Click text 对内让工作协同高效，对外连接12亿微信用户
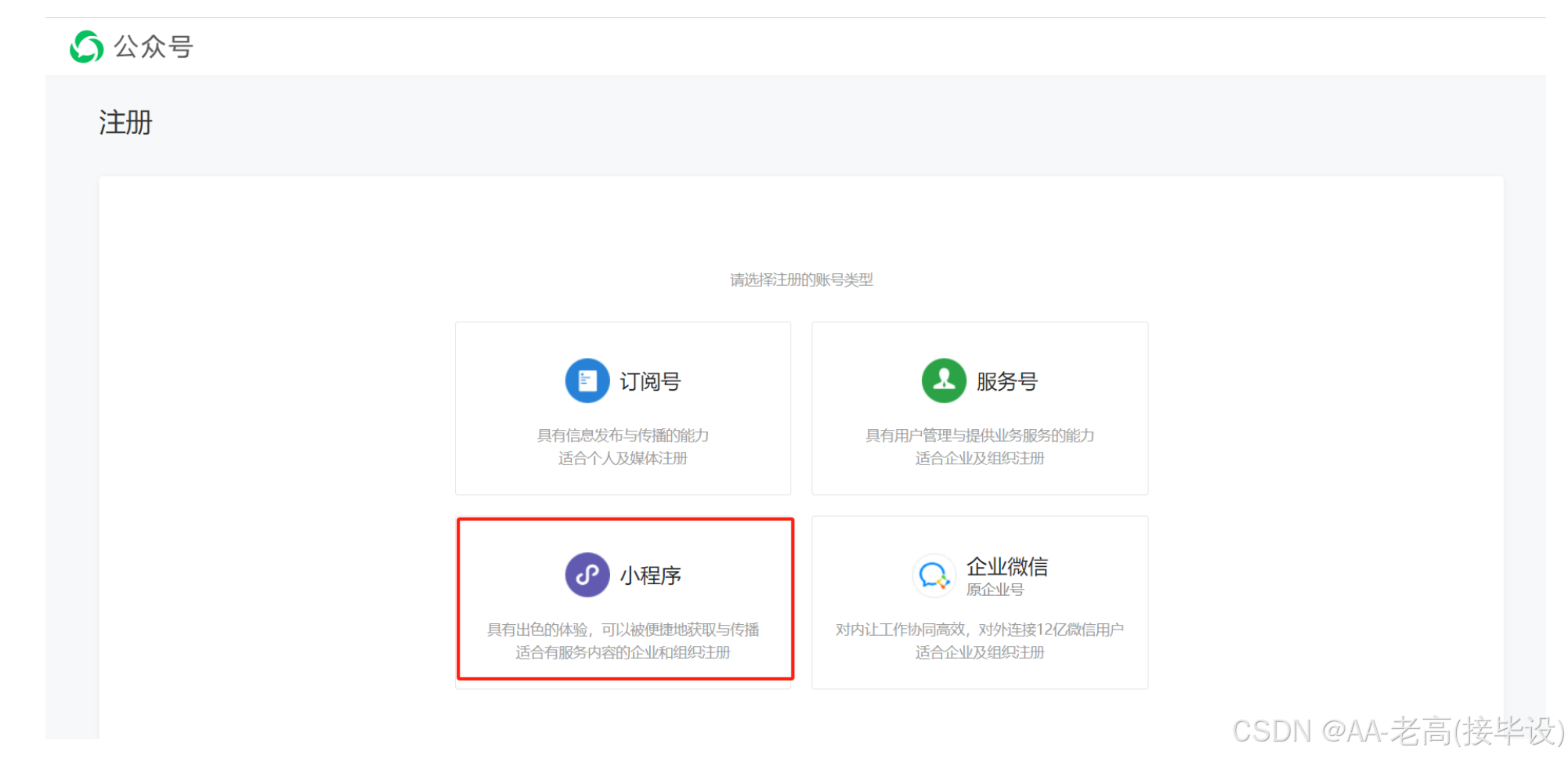The height and width of the screenshot is (758, 1568). point(979,630)
